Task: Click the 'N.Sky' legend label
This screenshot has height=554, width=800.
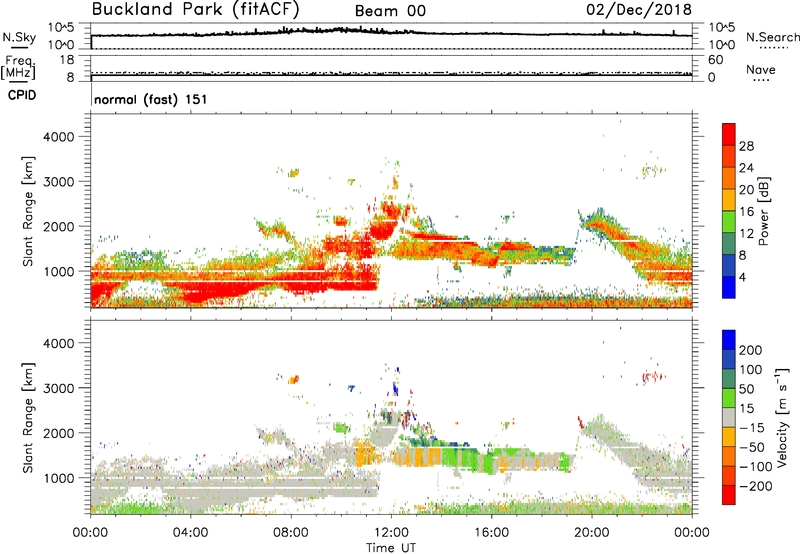Action: tap(19, 37)
